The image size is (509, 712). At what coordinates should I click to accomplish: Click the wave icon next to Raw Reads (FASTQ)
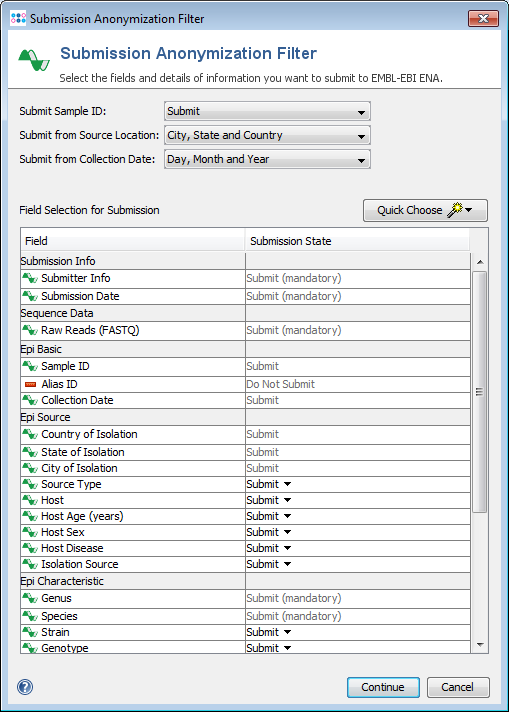(x=30, y=330)
